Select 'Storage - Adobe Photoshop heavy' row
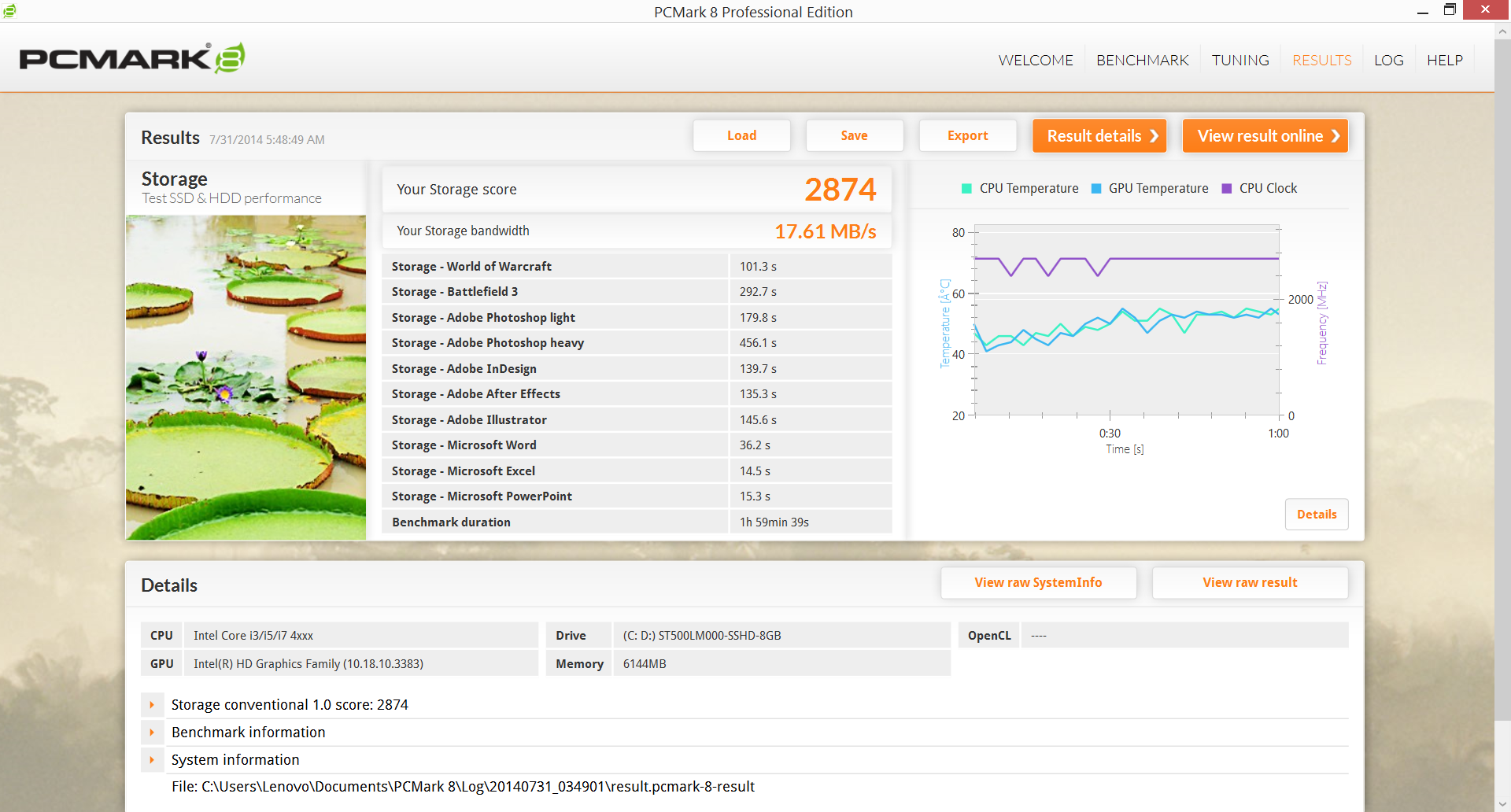Viewport: 1511px width, 812px height. tap(637, 343)
